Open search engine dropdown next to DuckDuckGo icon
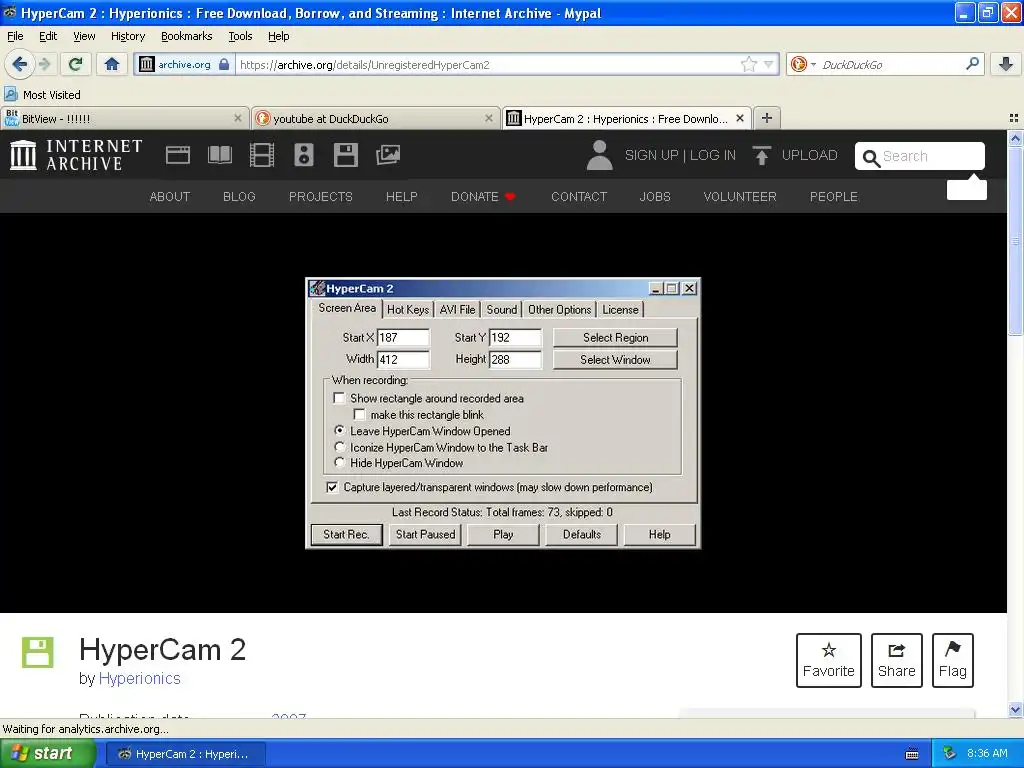Image resolution: width=1024 pixels, height=768 pixels. point(813,64)
